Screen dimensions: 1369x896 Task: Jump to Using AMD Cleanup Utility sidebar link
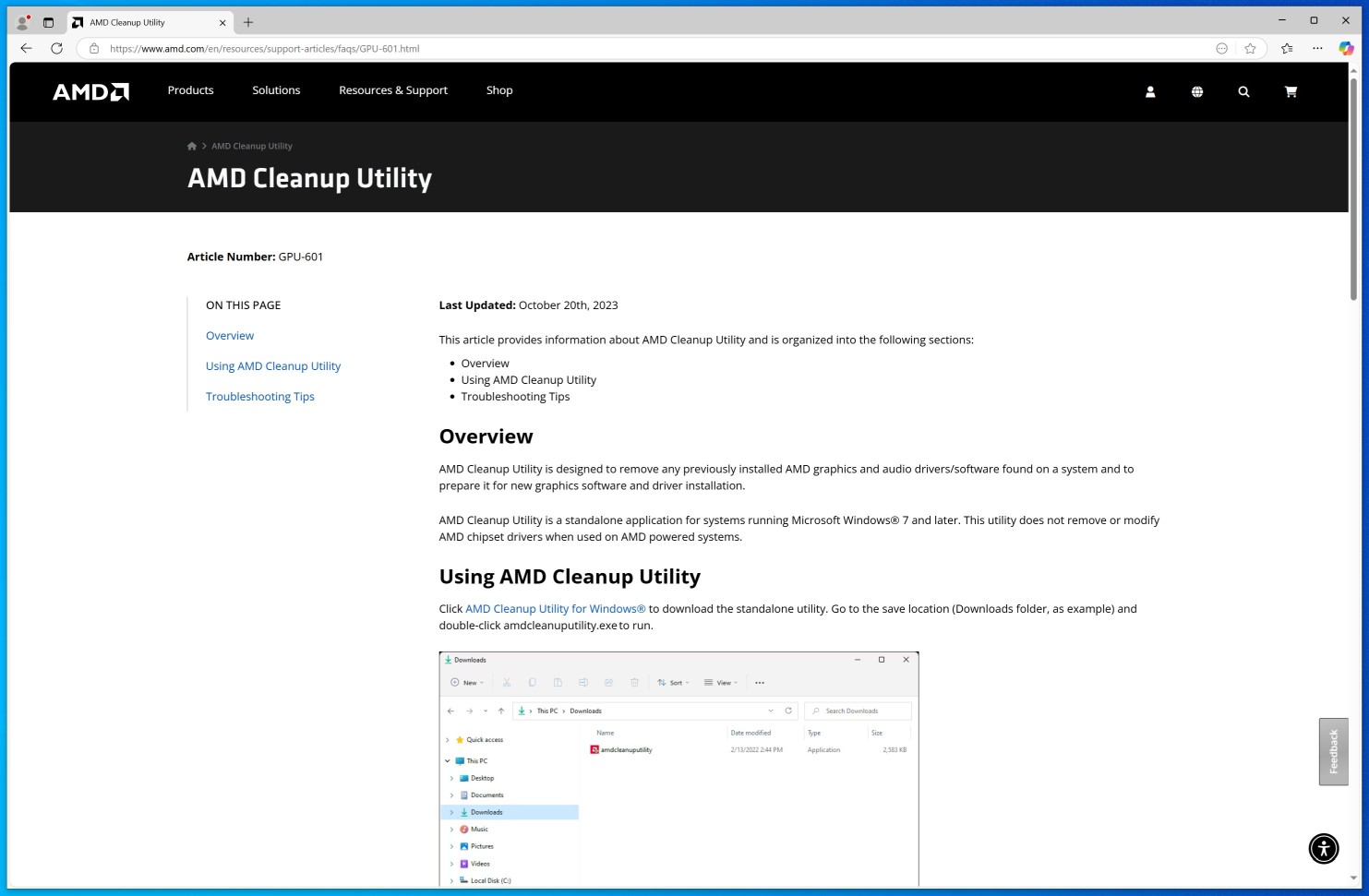(x=273, y=366)
